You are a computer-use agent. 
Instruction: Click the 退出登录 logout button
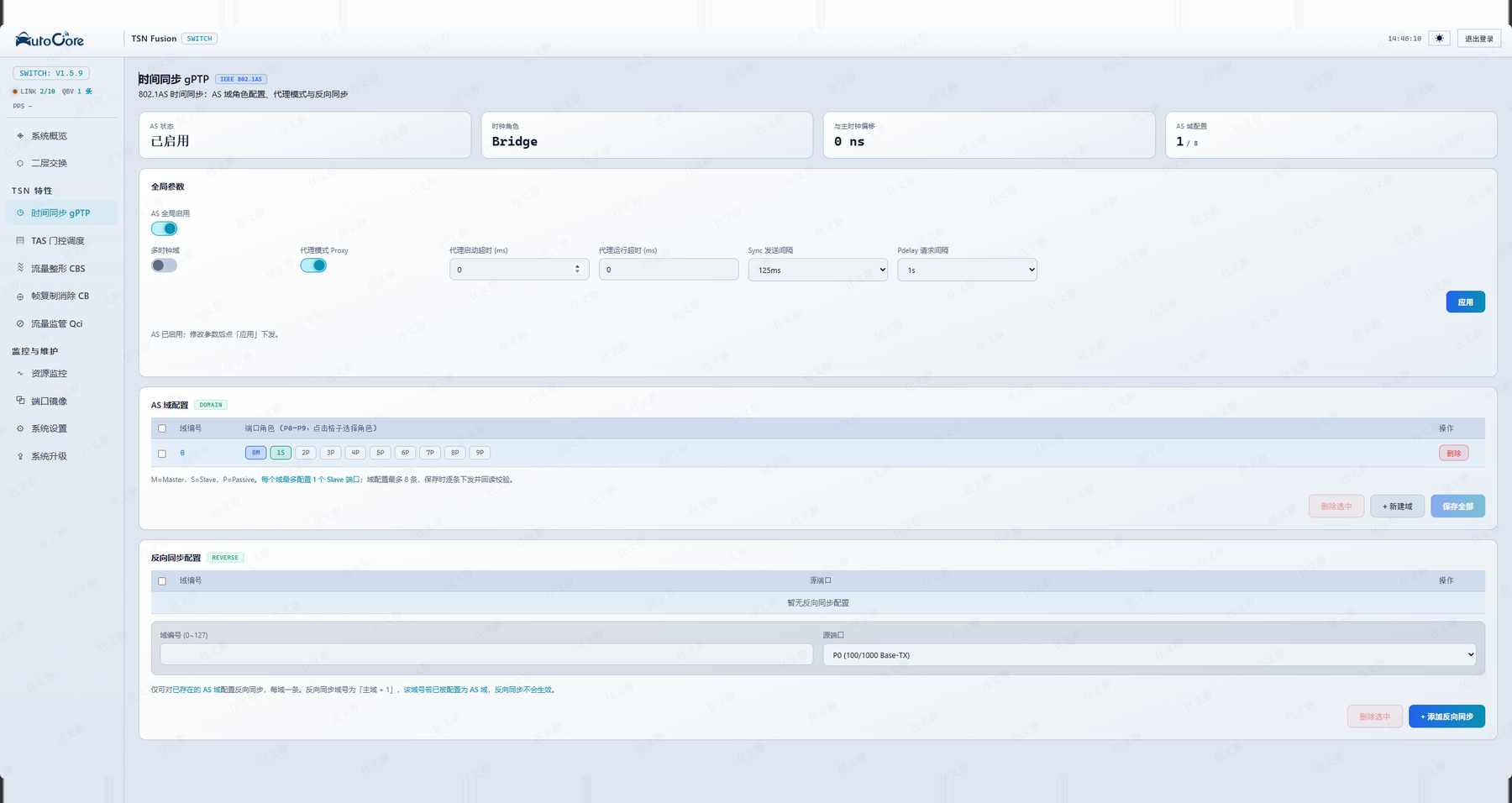(x=1478, y=39)
